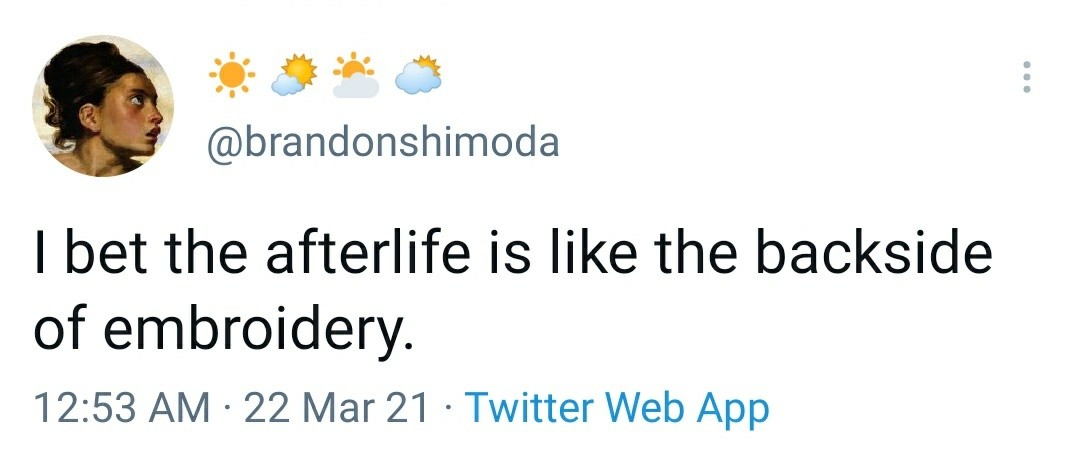Image resolution: width=1080 pixels, height=457 pixels.
Task: Click the tweet text starting with I bet
Action: click(513, 290)
